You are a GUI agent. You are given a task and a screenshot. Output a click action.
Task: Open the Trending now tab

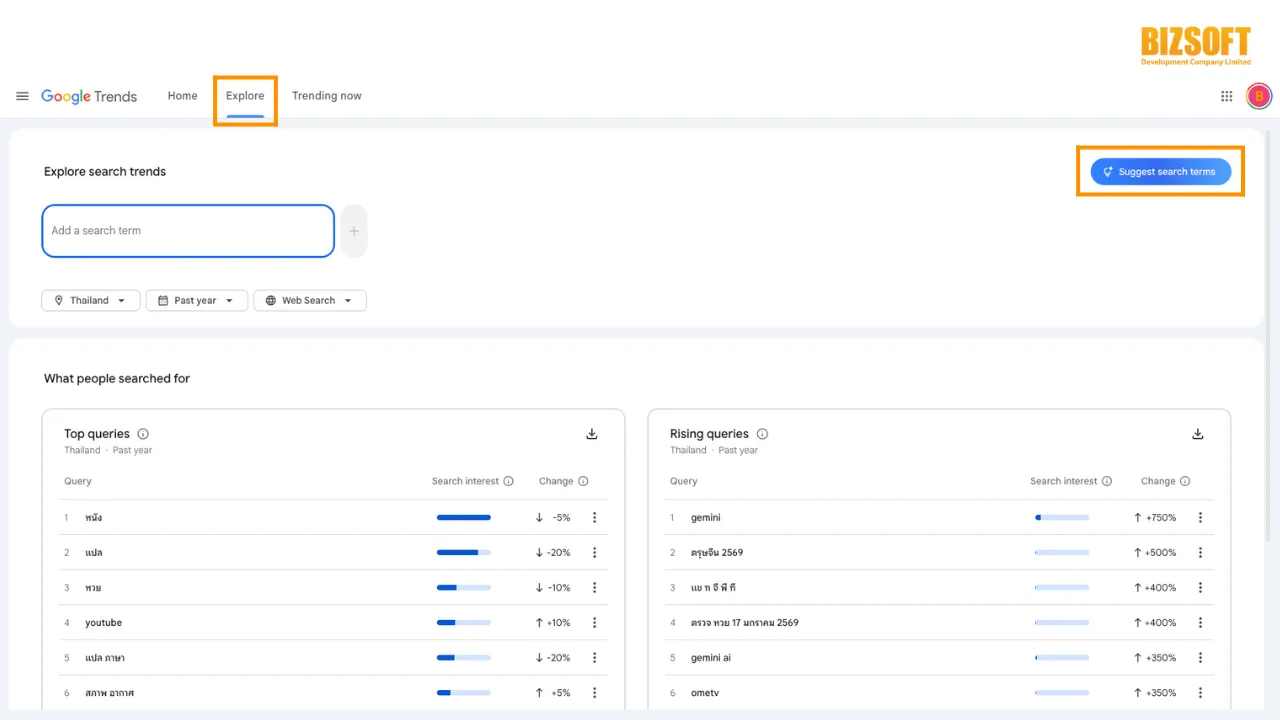point(326,95)
